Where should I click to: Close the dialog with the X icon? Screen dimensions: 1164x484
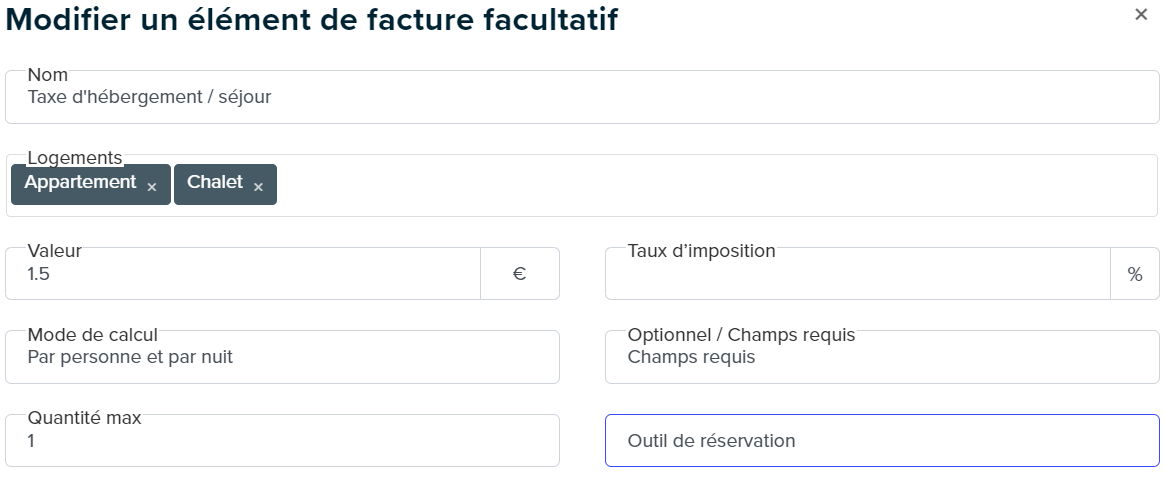point(1141,14)
